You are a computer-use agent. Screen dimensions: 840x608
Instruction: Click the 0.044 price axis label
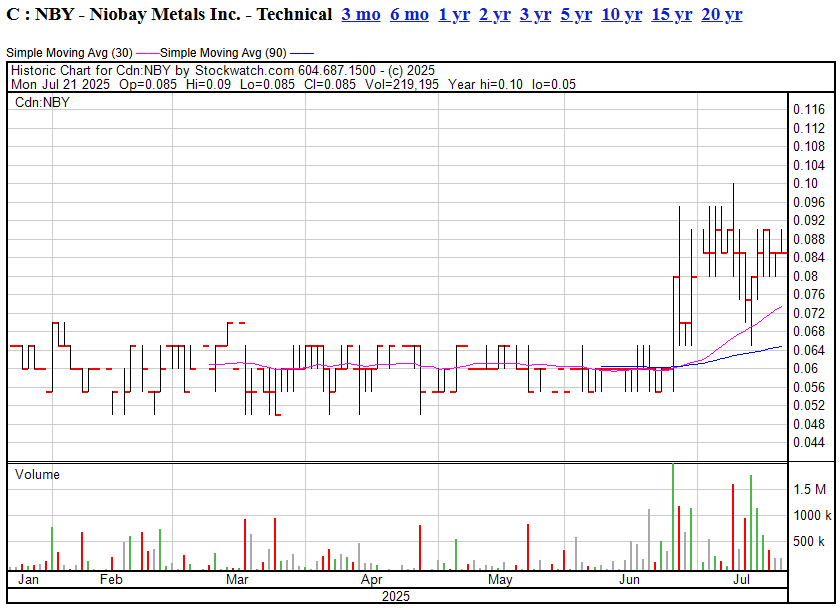point(809,443)
